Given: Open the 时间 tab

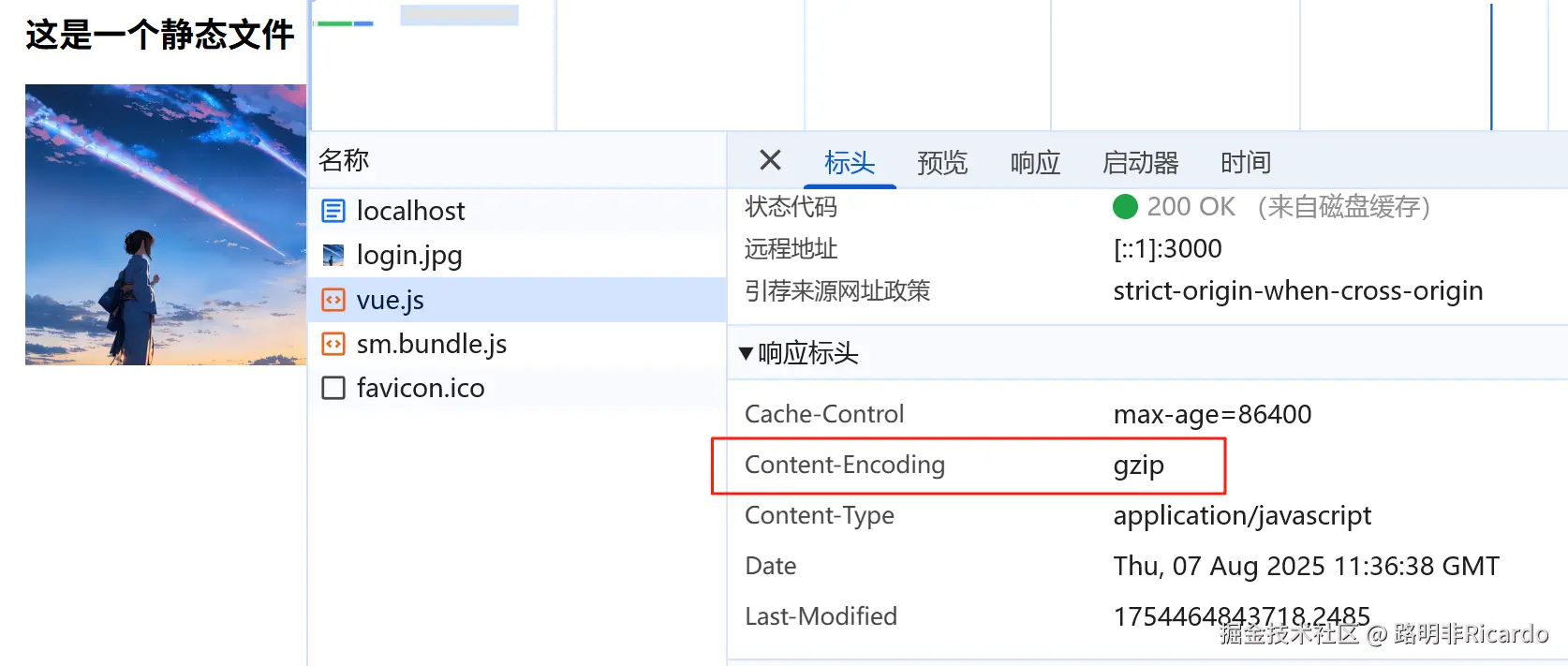Looking at the screenshot, I should click(1245, 162).
